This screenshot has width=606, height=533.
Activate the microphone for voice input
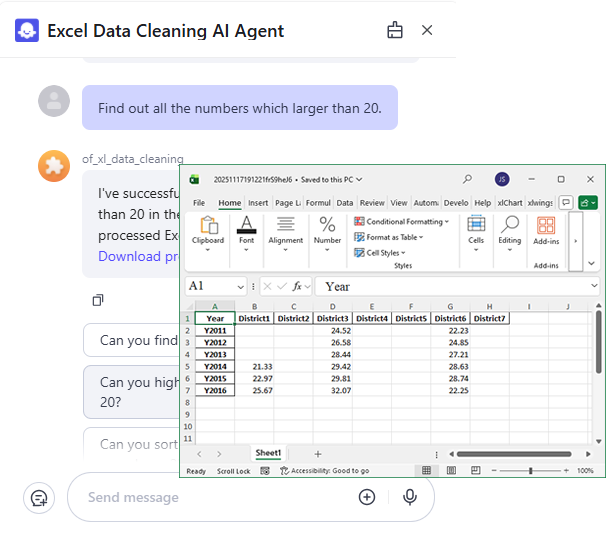[x=410, y=497]
